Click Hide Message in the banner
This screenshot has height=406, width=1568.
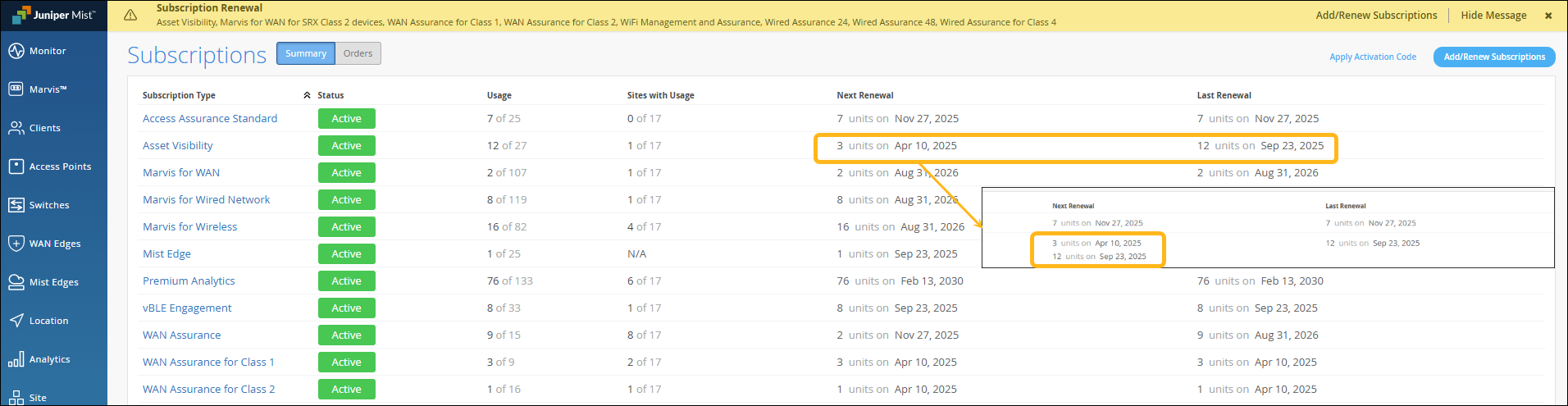point(1493,15)
